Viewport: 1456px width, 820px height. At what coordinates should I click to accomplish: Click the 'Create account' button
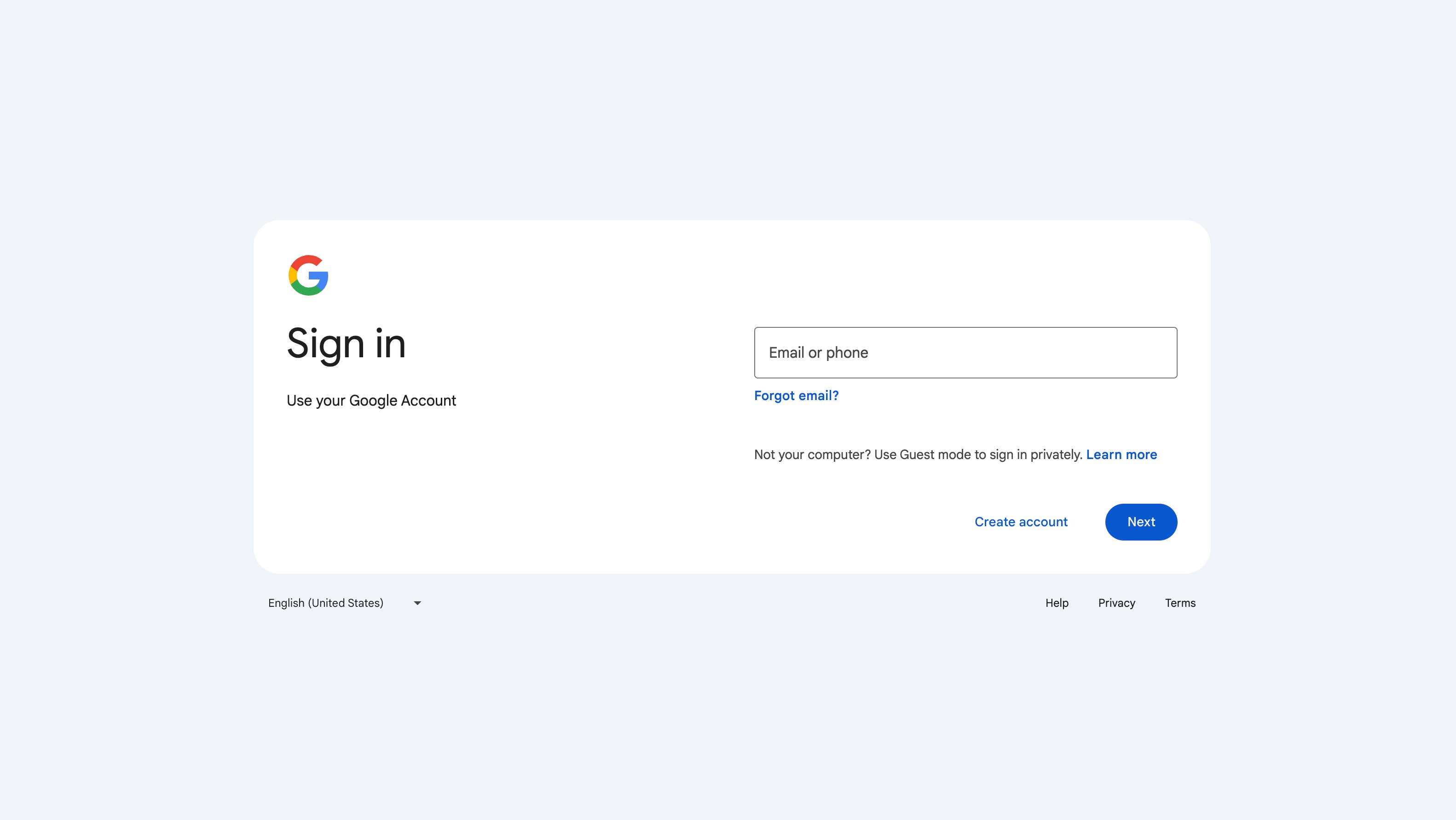pos(1021,521)
